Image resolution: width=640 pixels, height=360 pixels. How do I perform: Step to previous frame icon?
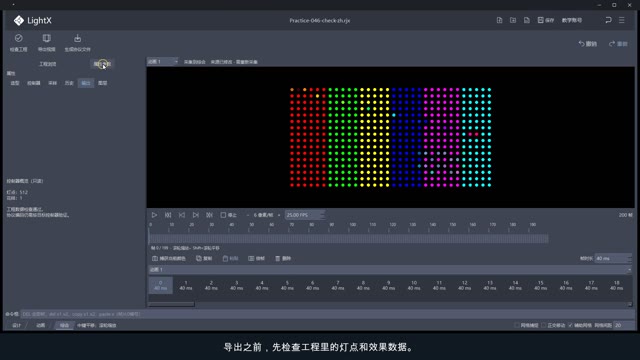182,215
